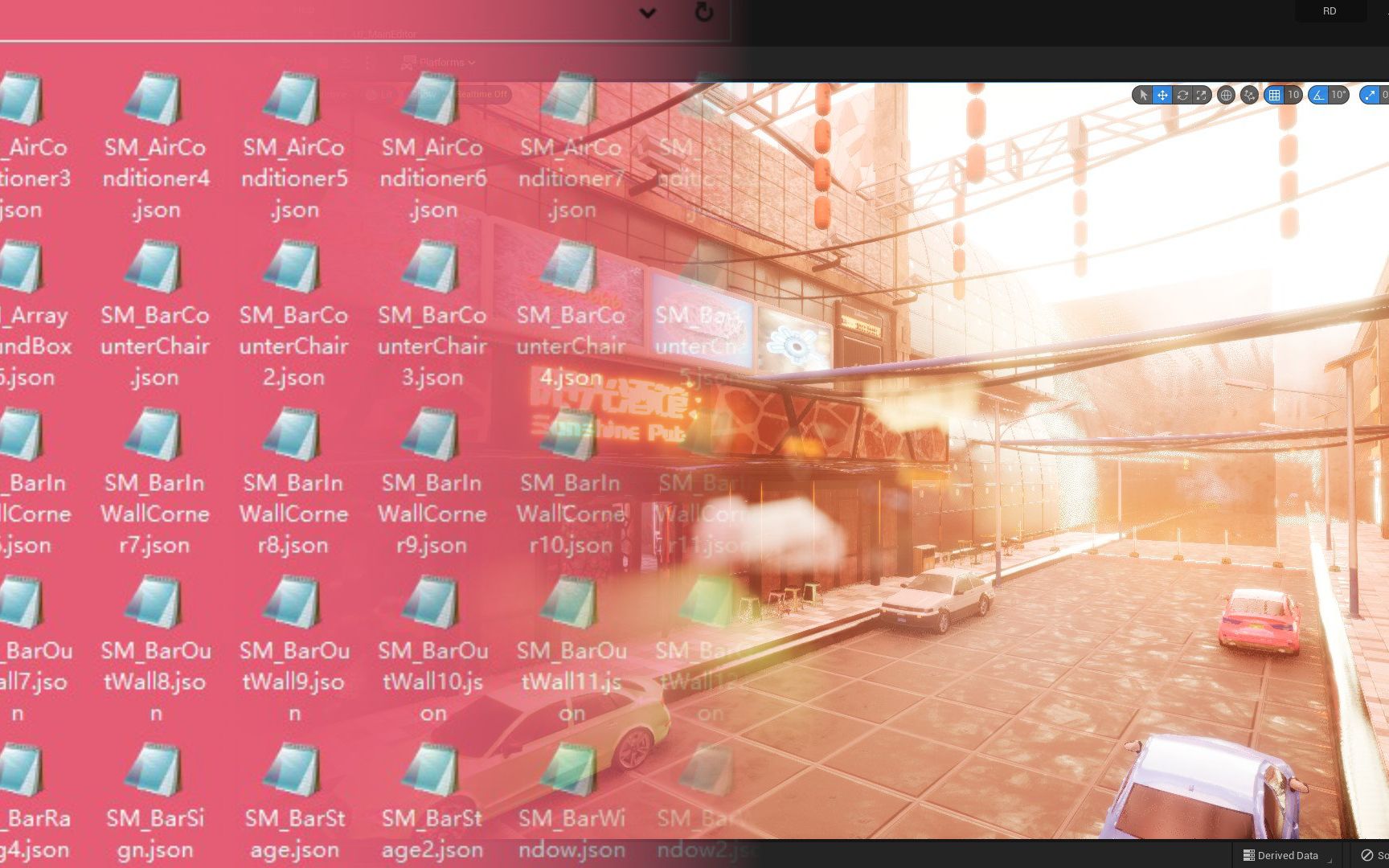The width and height of the screenshot is (1389, 868).
Task: Select SM_BarCounterChair.json file
Action: pyautogui.click(x=155, y=315)
